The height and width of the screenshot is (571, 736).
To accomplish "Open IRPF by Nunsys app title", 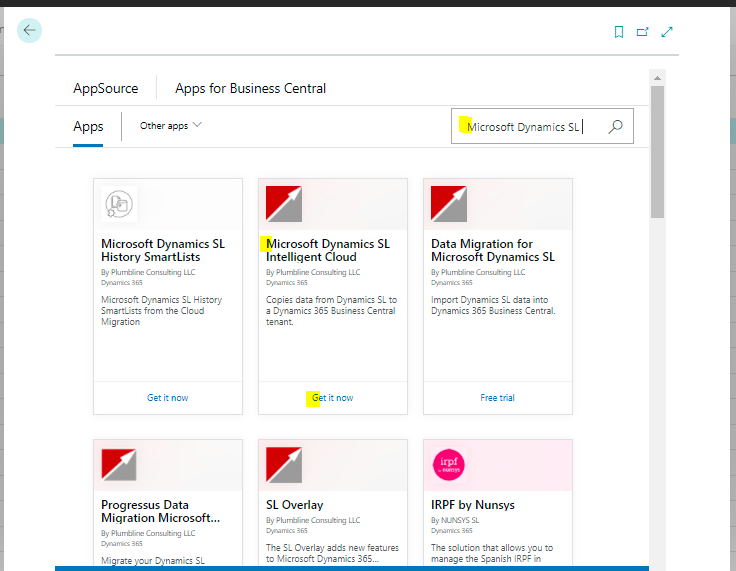I will pos(473,505).
